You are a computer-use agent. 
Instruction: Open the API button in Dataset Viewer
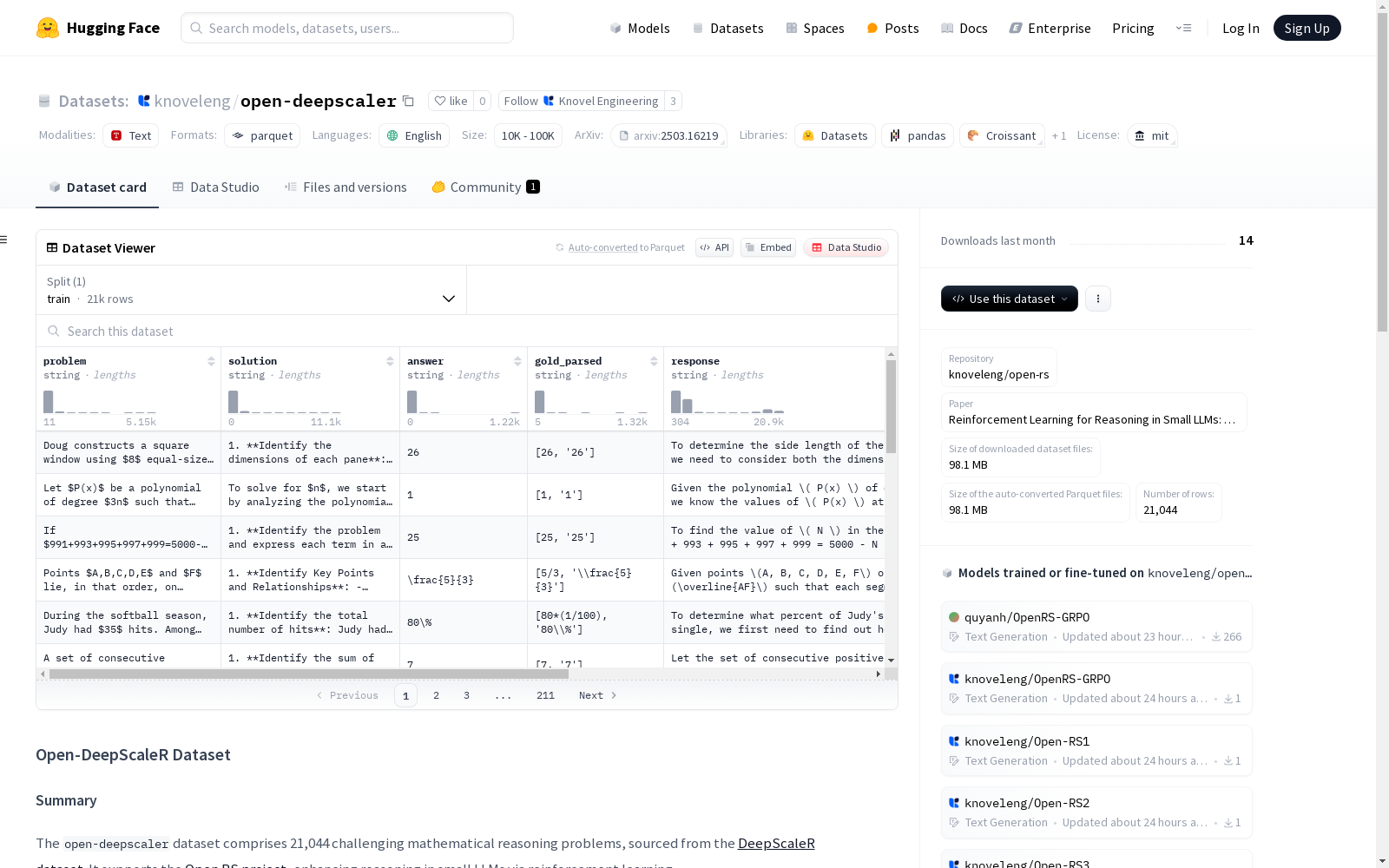pos(714,247)
